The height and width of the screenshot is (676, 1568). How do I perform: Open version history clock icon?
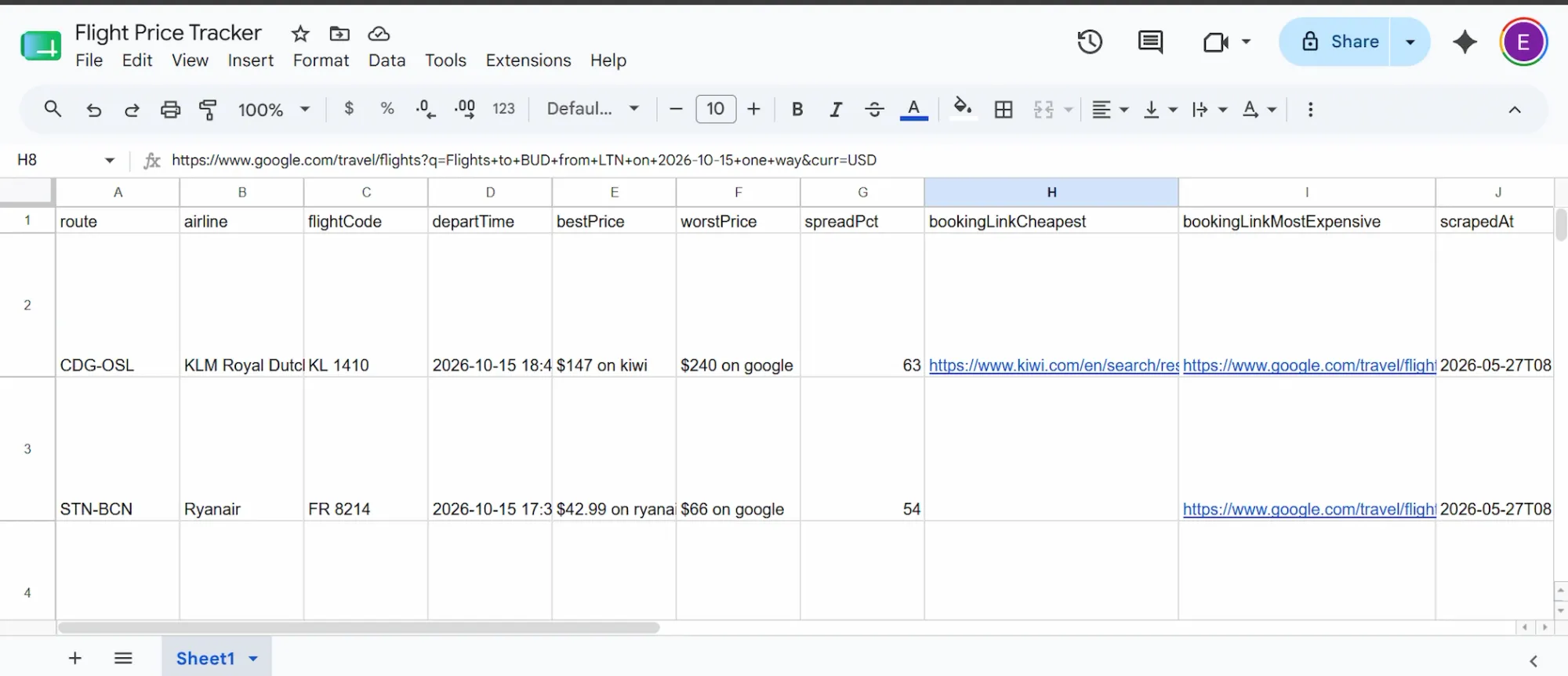(x=1090, y=42)
